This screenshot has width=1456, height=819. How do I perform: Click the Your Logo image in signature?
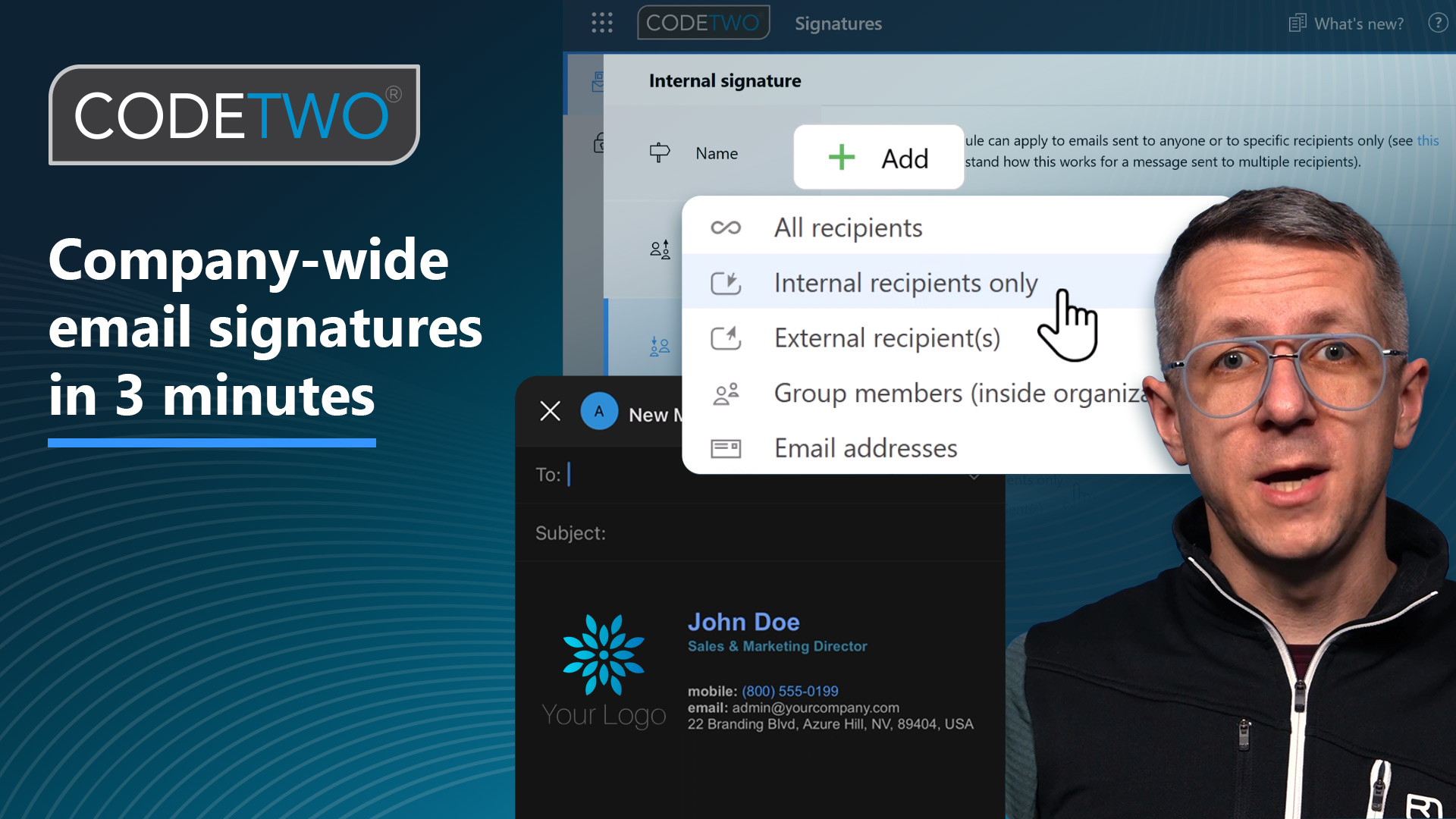point(604,670)
